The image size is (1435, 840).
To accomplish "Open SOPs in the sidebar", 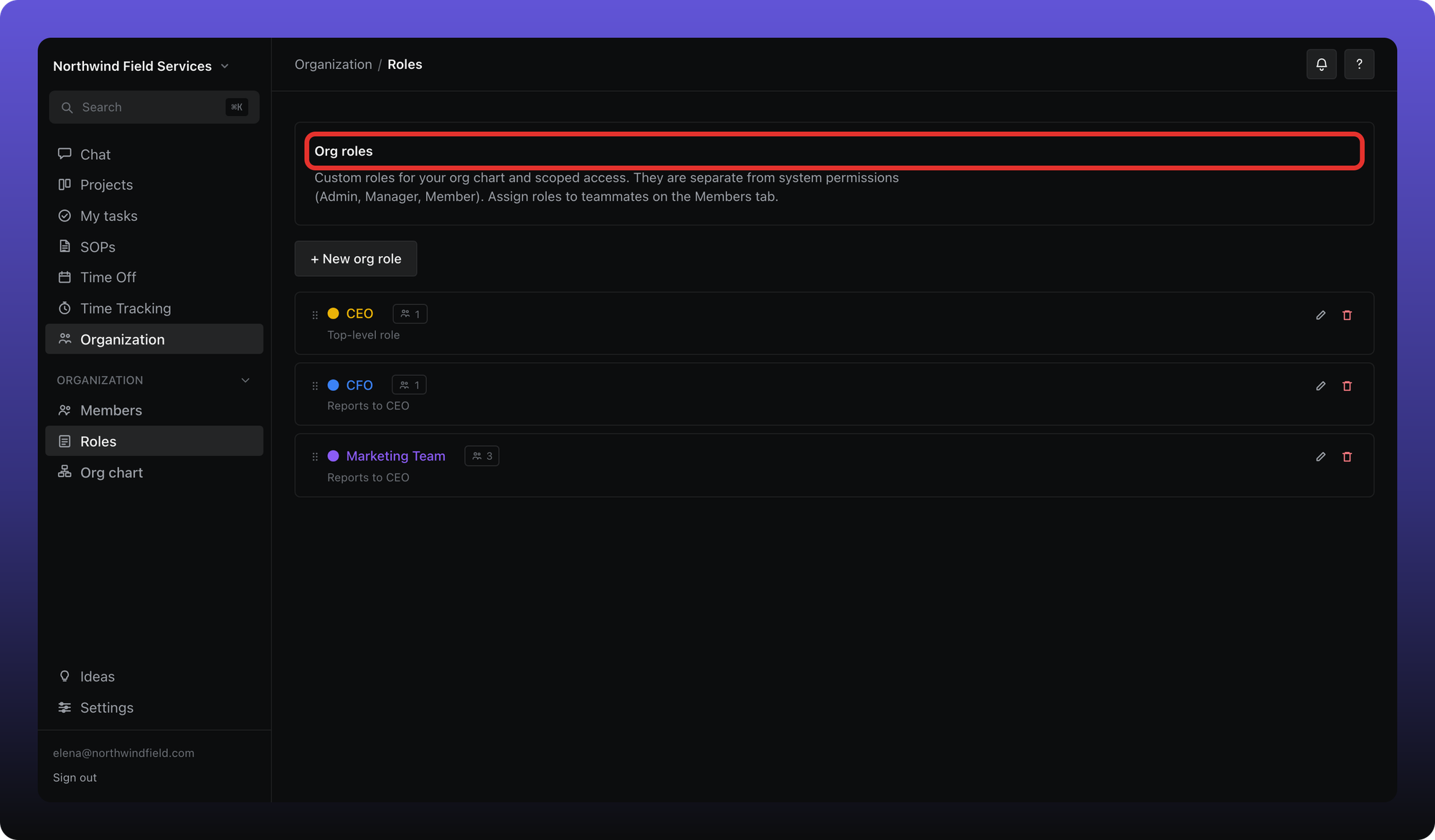I will coord(154,247).
